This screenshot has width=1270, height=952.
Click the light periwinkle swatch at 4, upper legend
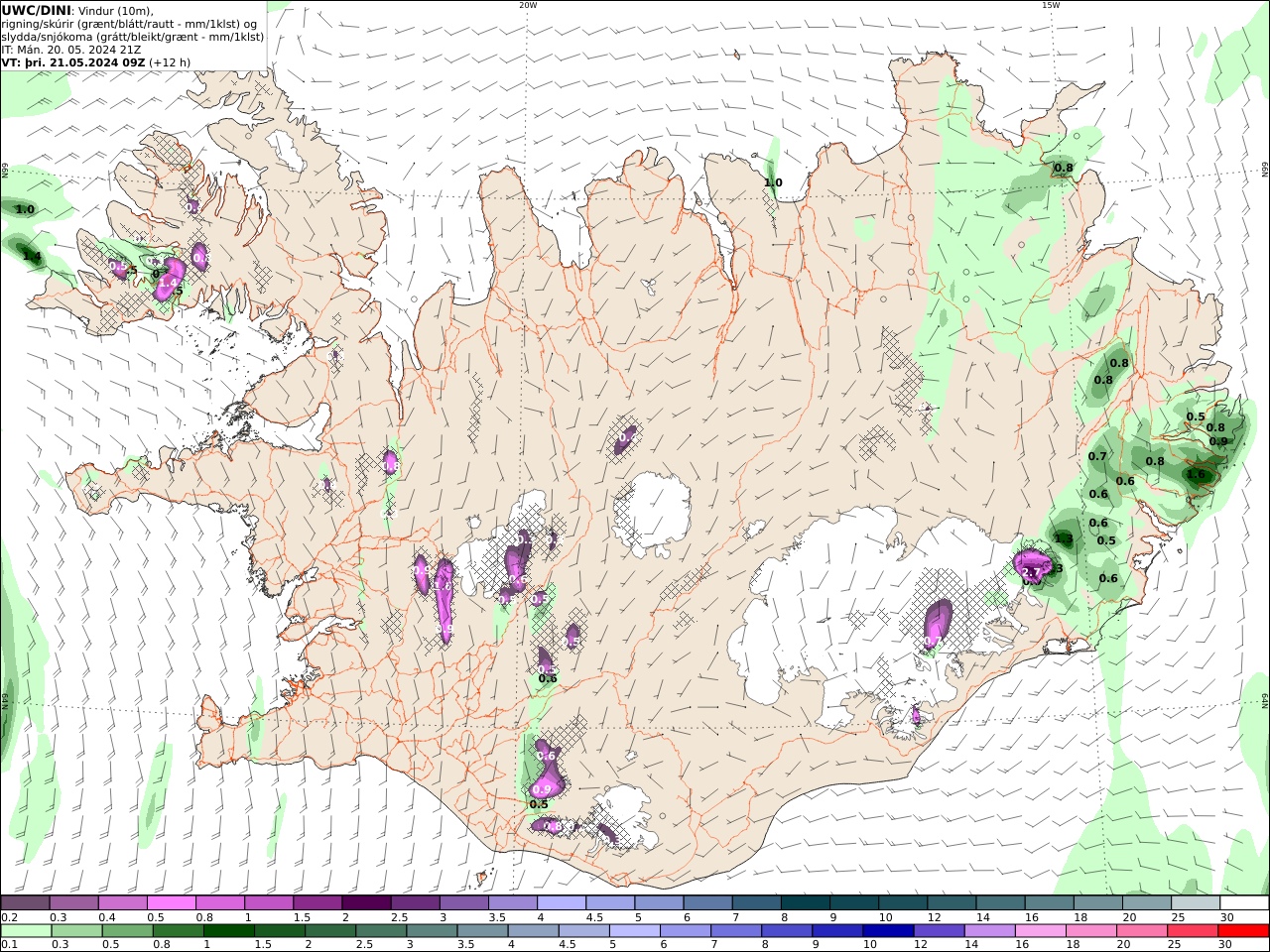(x=561, y=903)
